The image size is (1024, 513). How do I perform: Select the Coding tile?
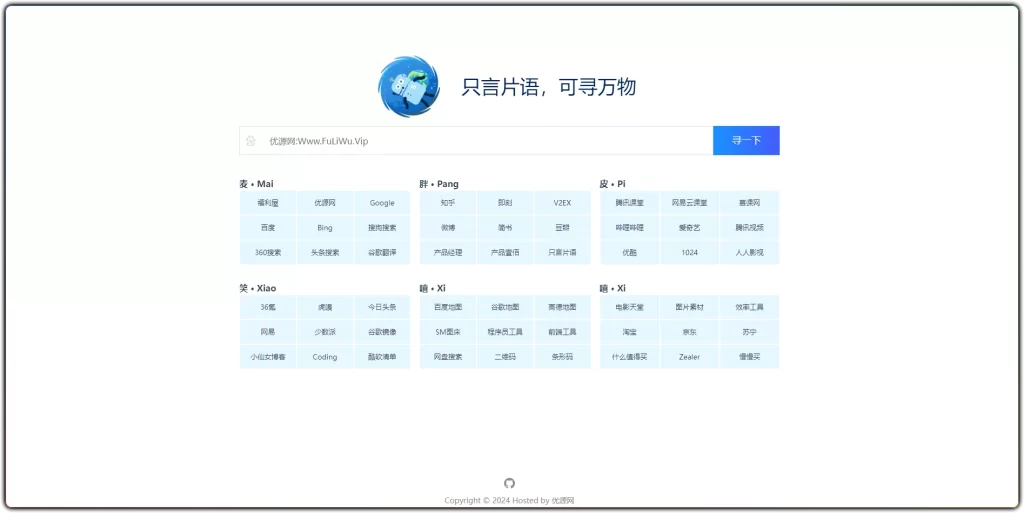325,357
